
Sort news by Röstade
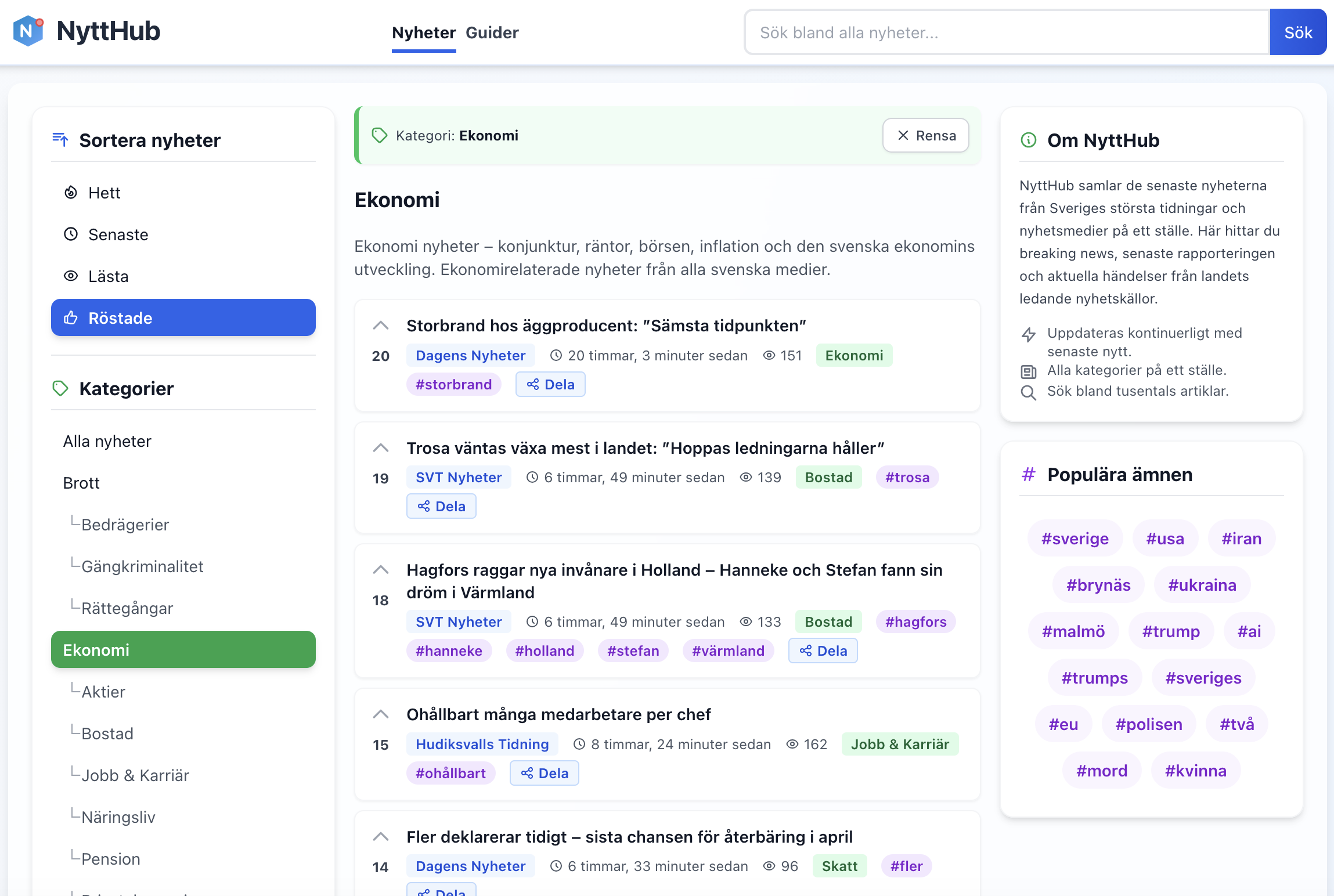183,318
